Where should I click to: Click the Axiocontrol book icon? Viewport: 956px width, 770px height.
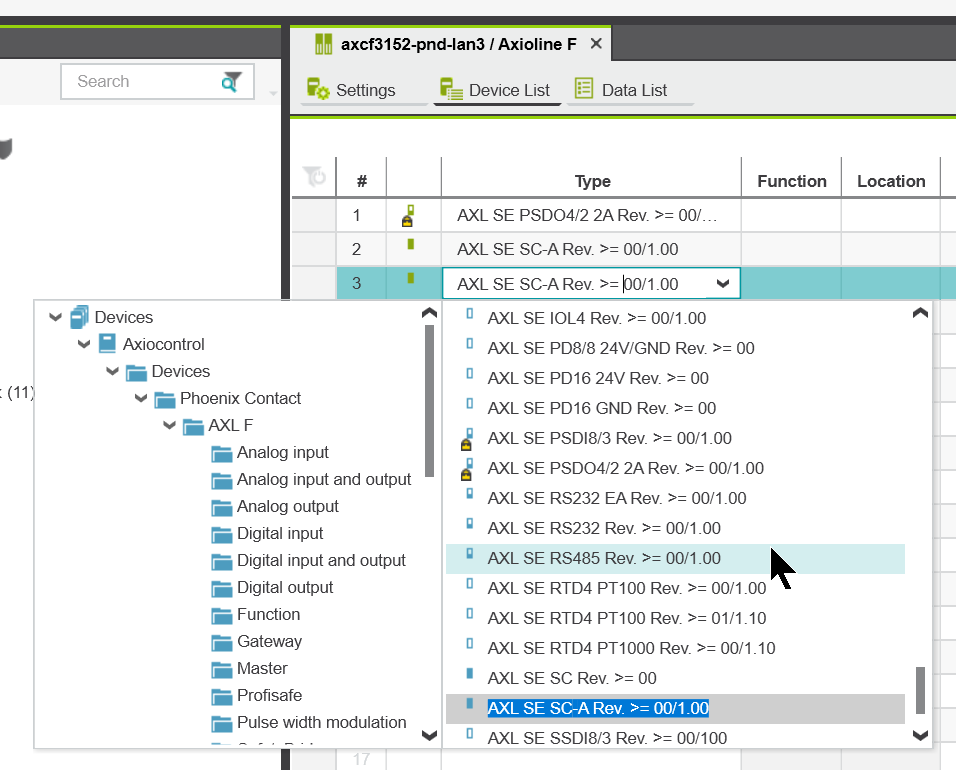[x=107, y=343]
